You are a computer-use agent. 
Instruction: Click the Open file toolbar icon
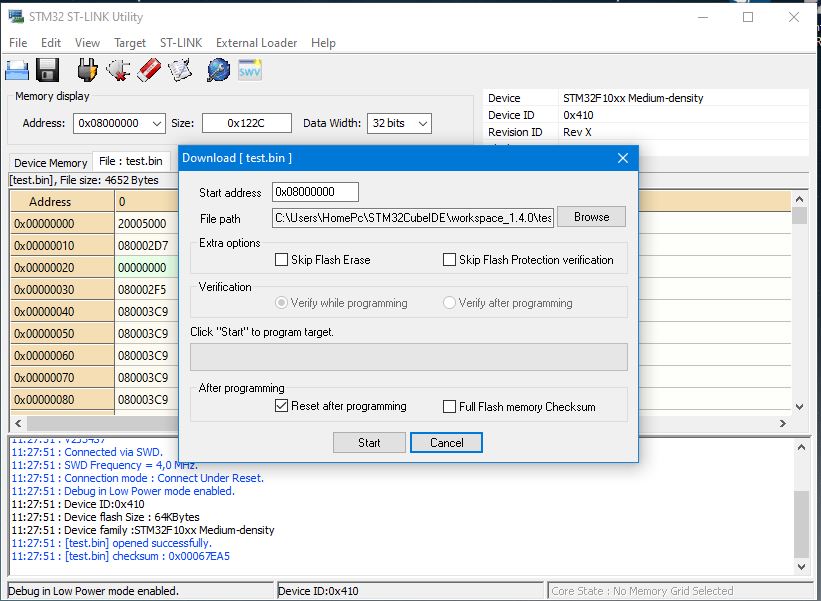tap(17, 70)
